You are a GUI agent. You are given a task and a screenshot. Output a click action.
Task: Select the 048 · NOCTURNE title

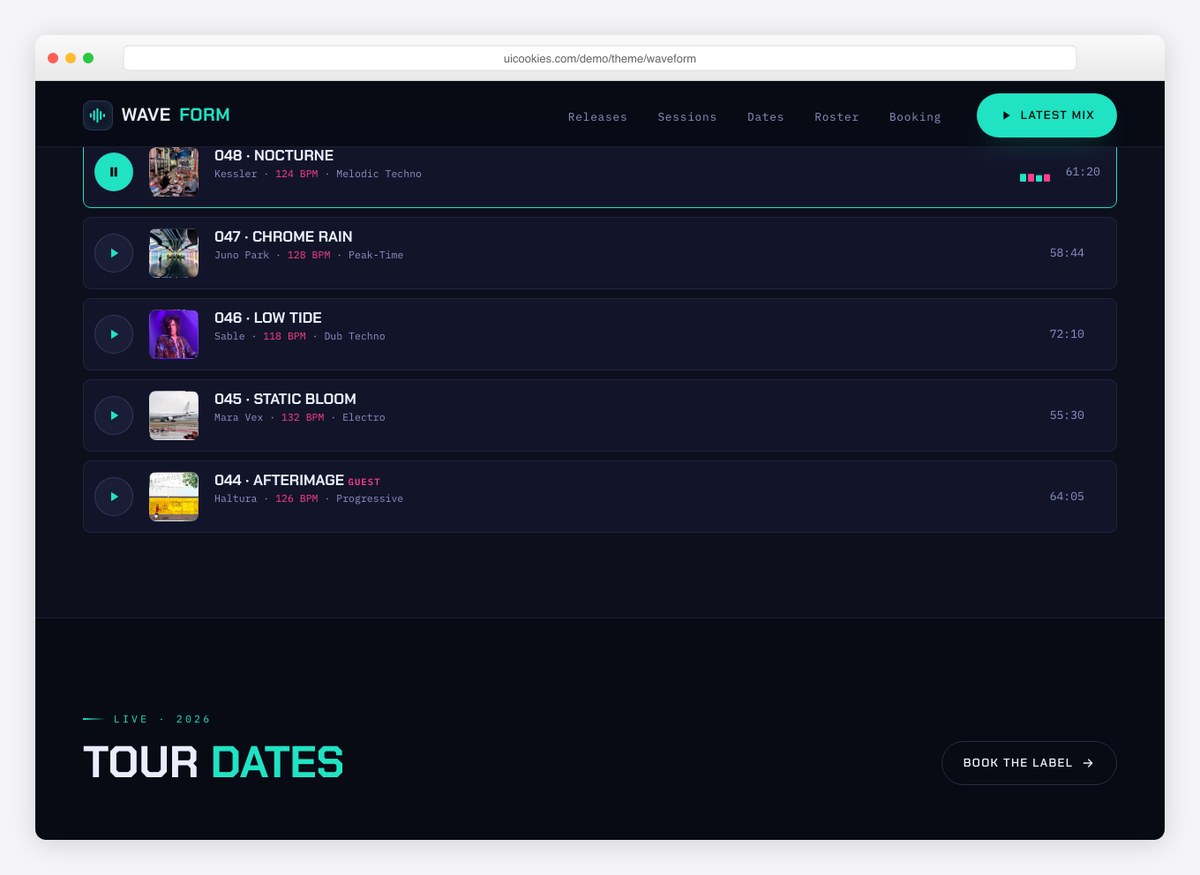[x=274, y=155]
